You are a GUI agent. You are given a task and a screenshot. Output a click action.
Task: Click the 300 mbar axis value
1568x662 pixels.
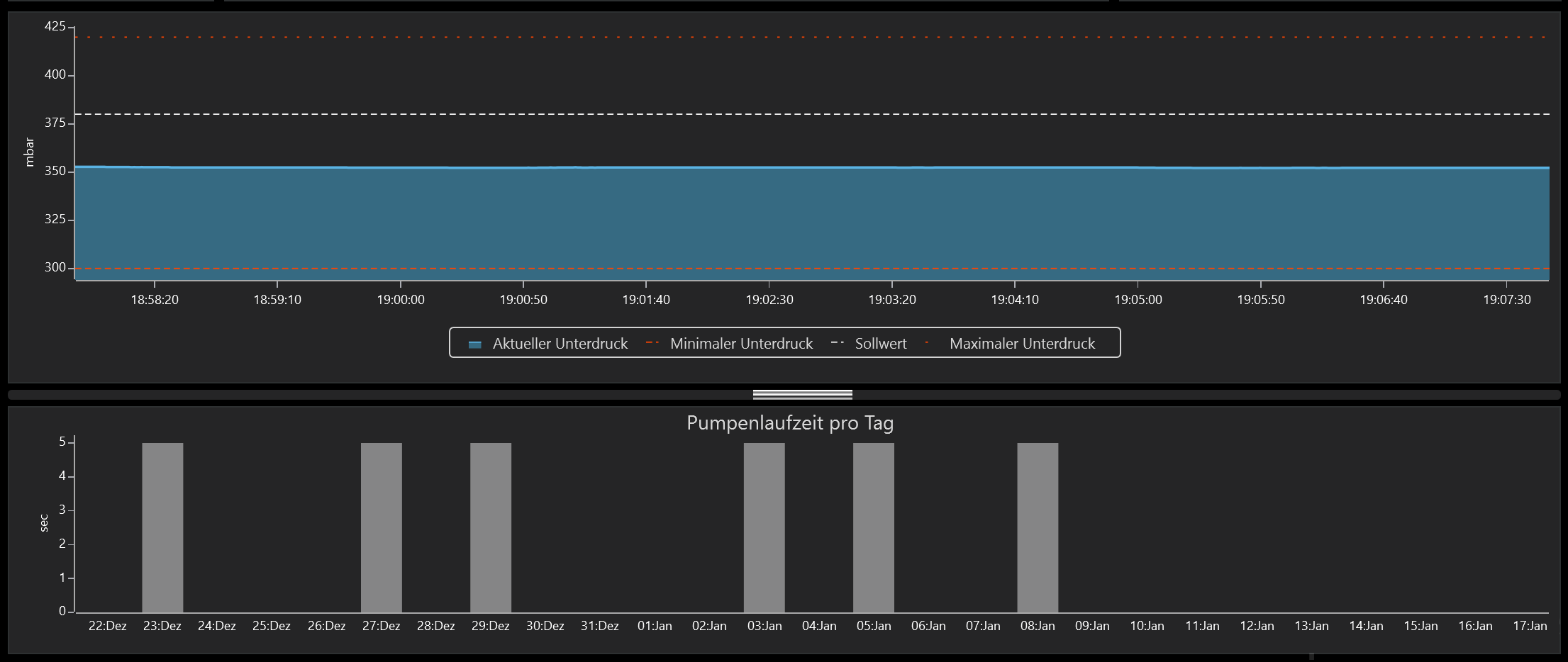click(x=55, y=267)
